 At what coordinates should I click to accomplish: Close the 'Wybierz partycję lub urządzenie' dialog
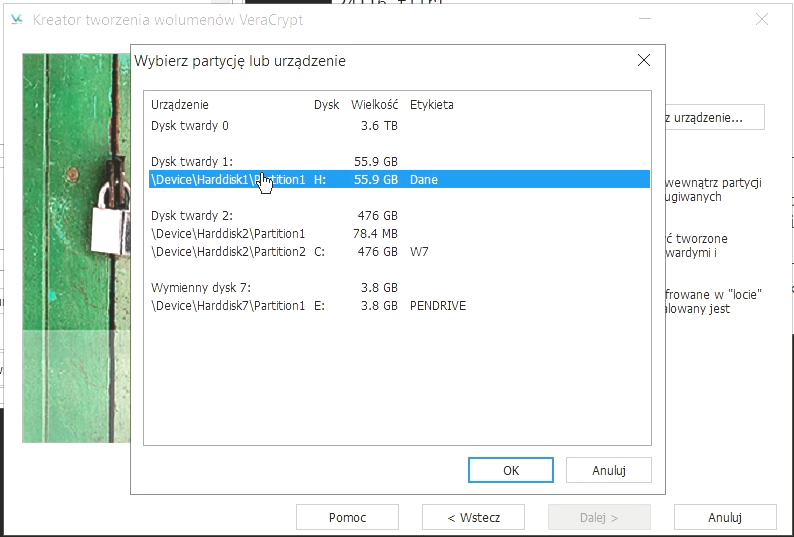click(644, 60)
